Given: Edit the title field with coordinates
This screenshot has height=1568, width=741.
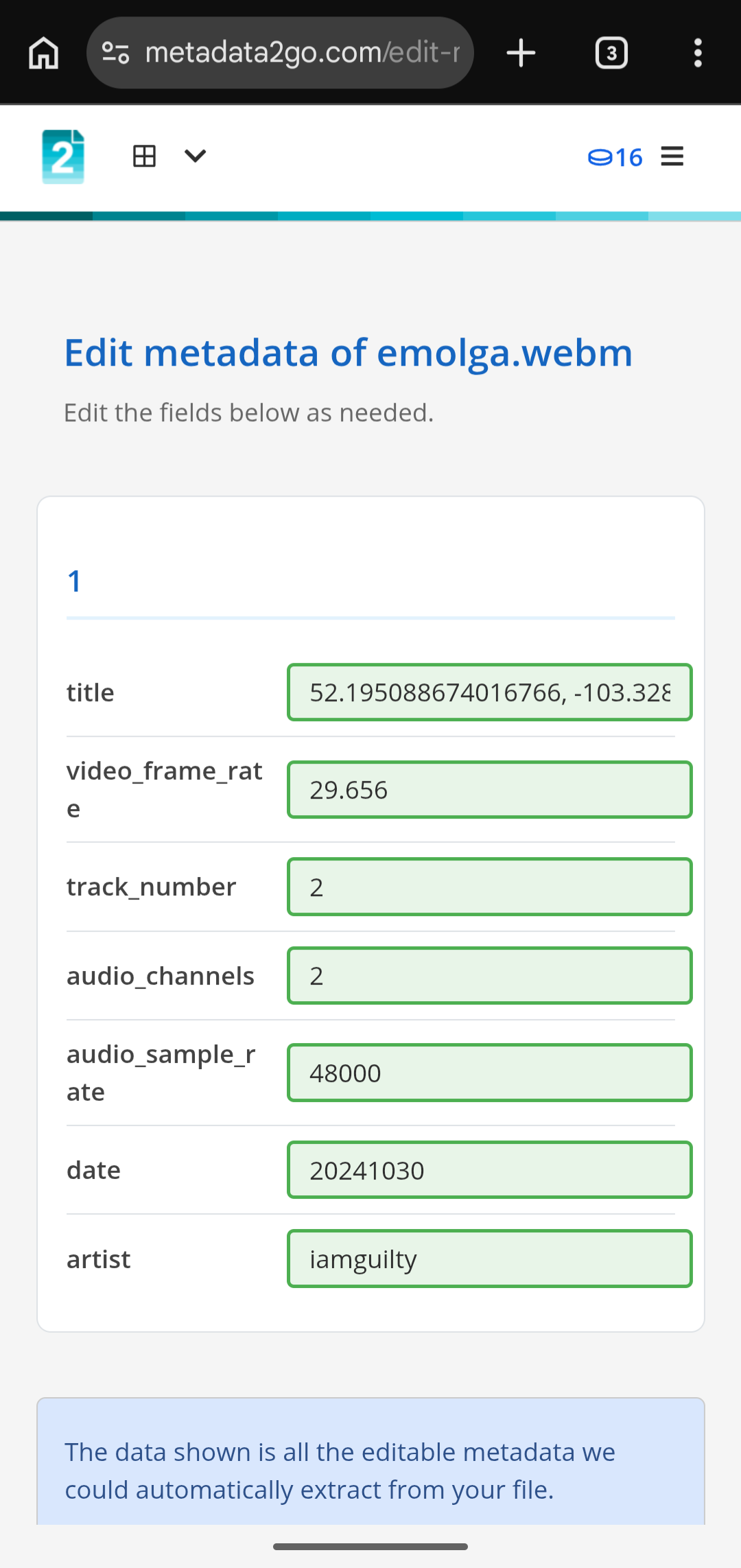Looking at the screenshot, I should [489, 692].
